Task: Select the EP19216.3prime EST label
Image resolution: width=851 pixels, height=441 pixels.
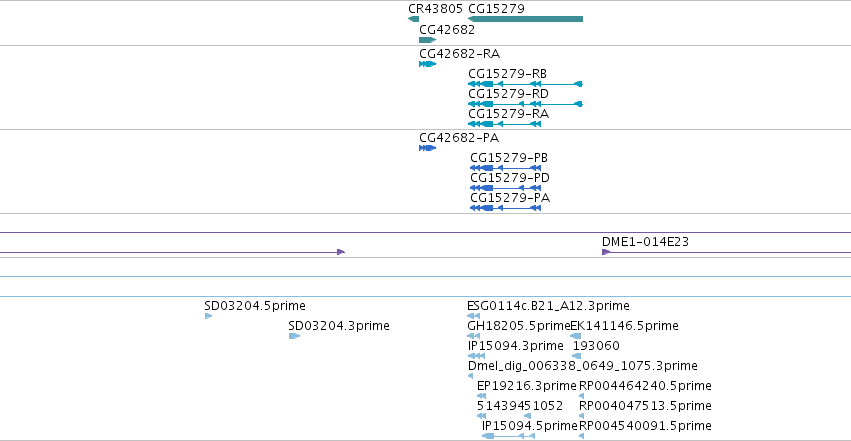Action: point(526,386)
